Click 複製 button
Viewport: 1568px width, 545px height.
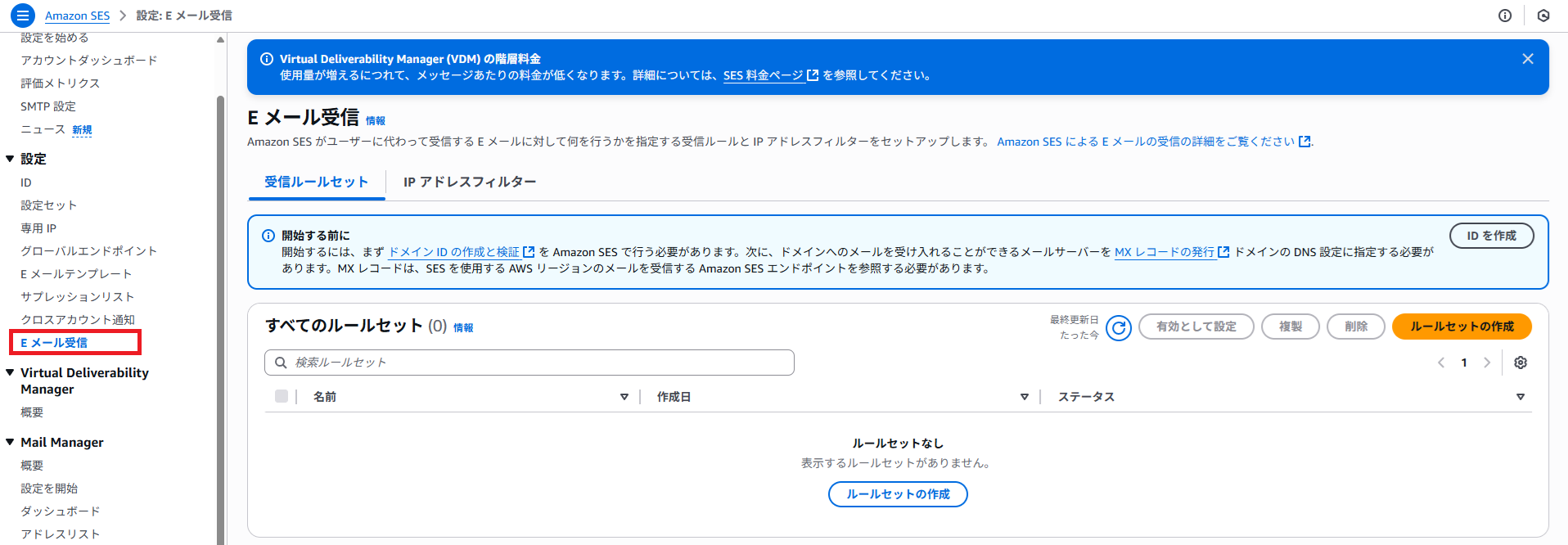[1291, 327]
